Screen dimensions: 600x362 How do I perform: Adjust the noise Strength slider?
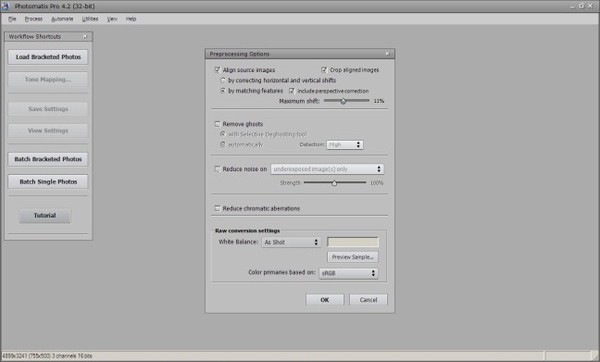point(334,183)
